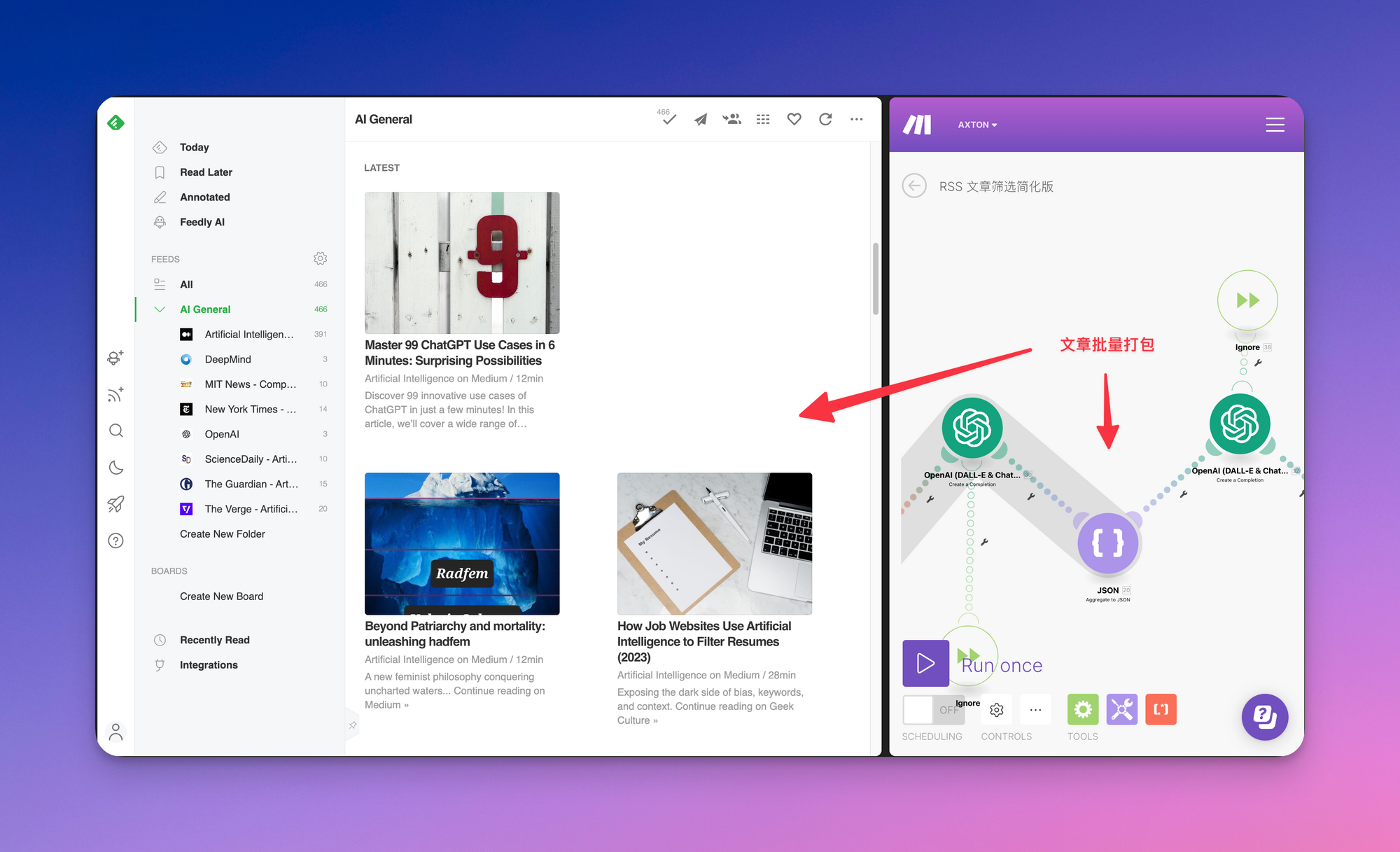Viewport: 1400px width, 852px height.
Task: Open the Feeds settings gear
Action: (320, 258)
